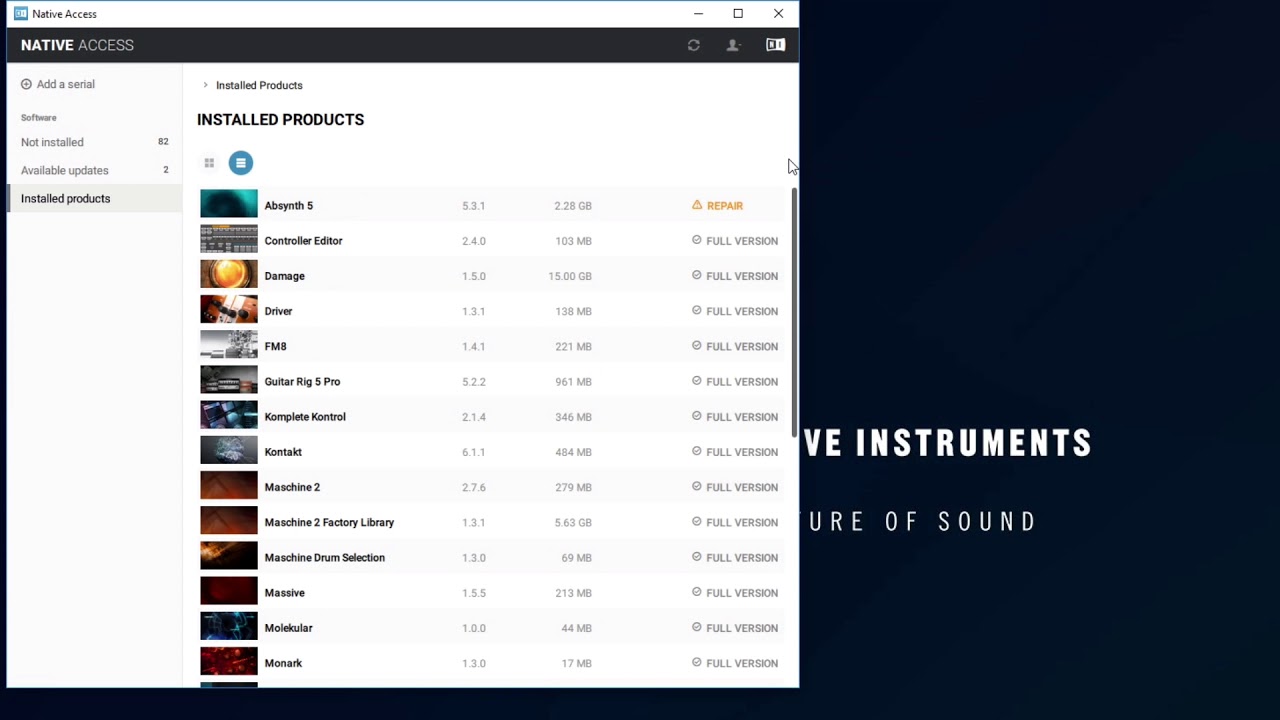Click Komplete Kontrol checkmark icon
Image resolution: width=1280 pixels, height=720 pixels.
697,416
